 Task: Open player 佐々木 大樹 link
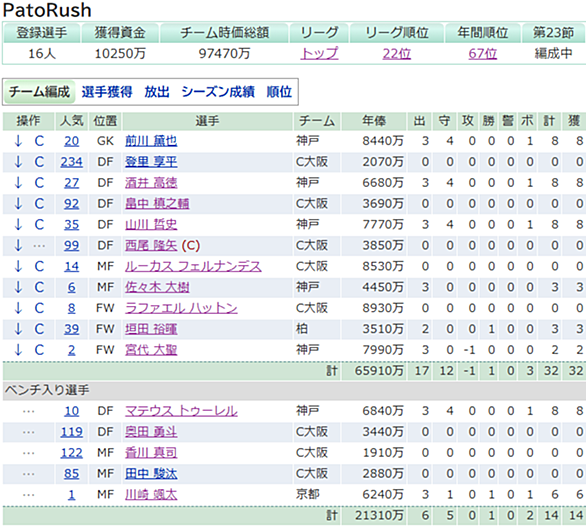pos(157,287)
